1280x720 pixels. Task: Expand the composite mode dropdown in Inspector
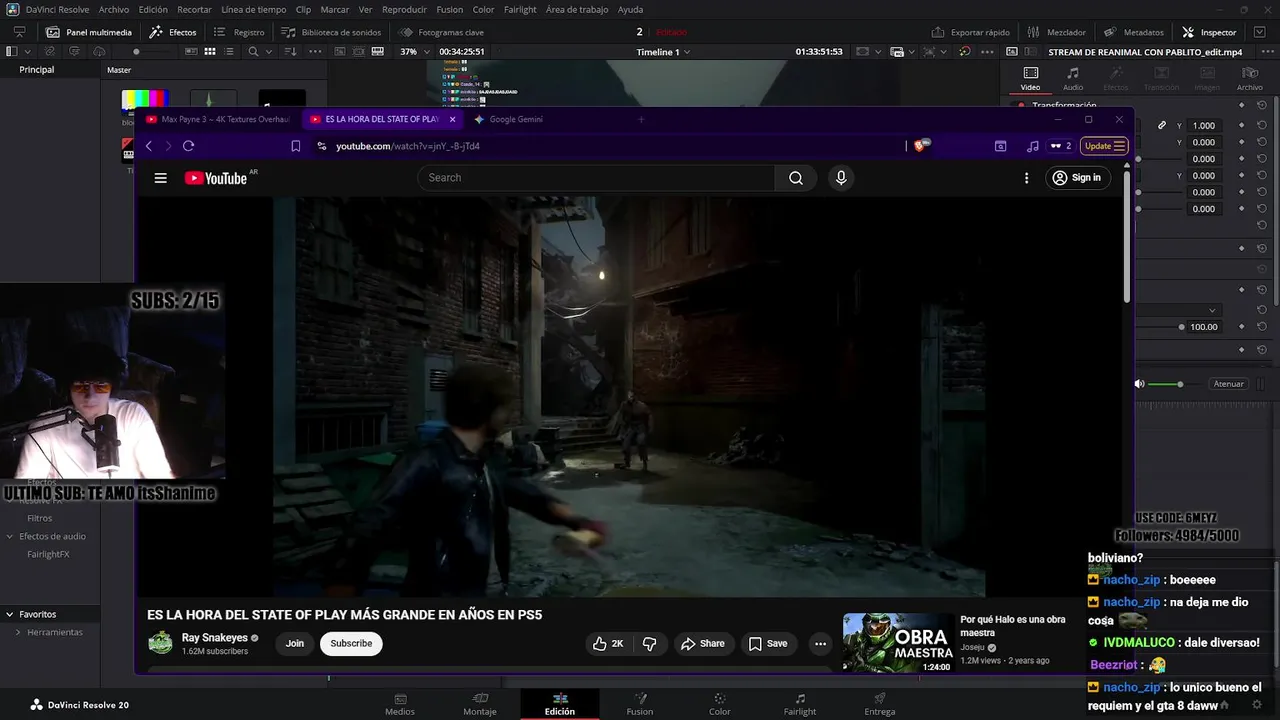tap(1212, 310)
